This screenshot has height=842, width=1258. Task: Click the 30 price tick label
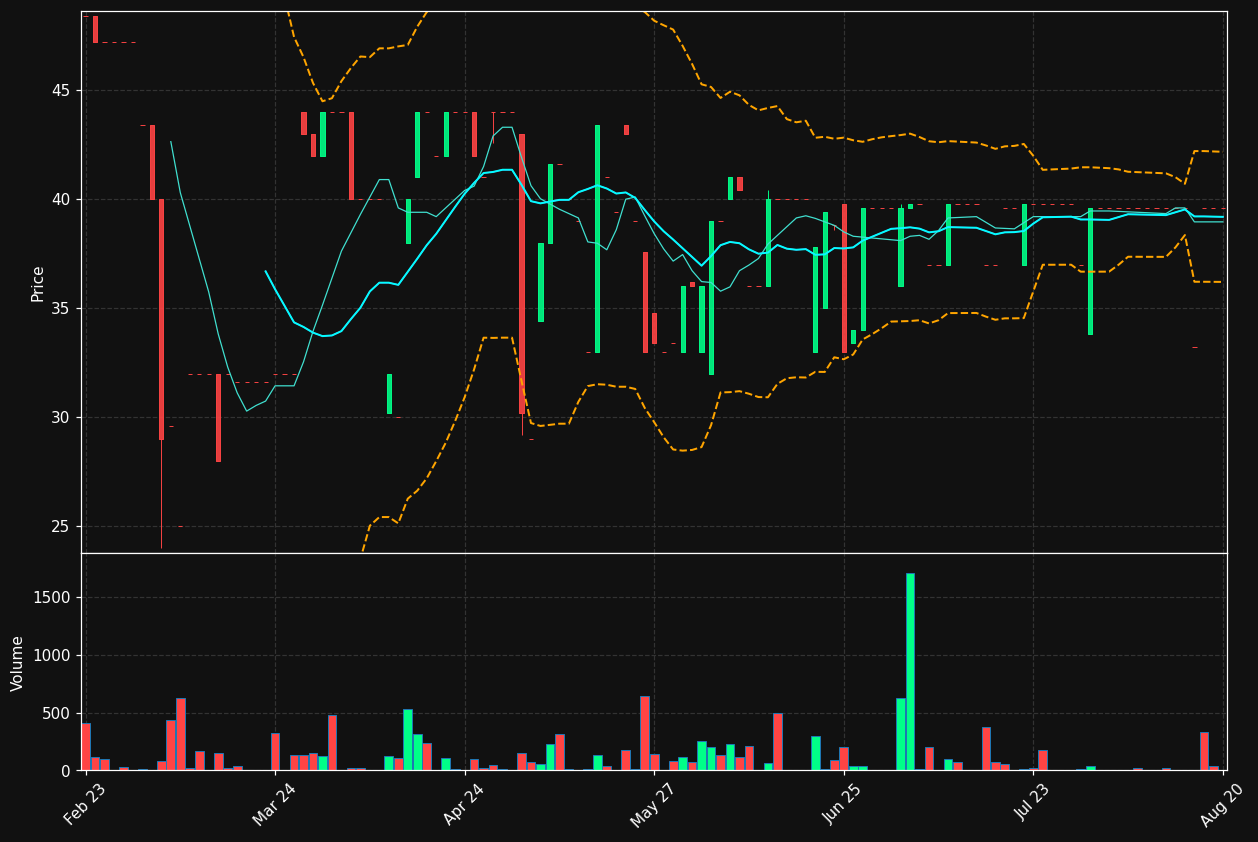tap(63, 418)
